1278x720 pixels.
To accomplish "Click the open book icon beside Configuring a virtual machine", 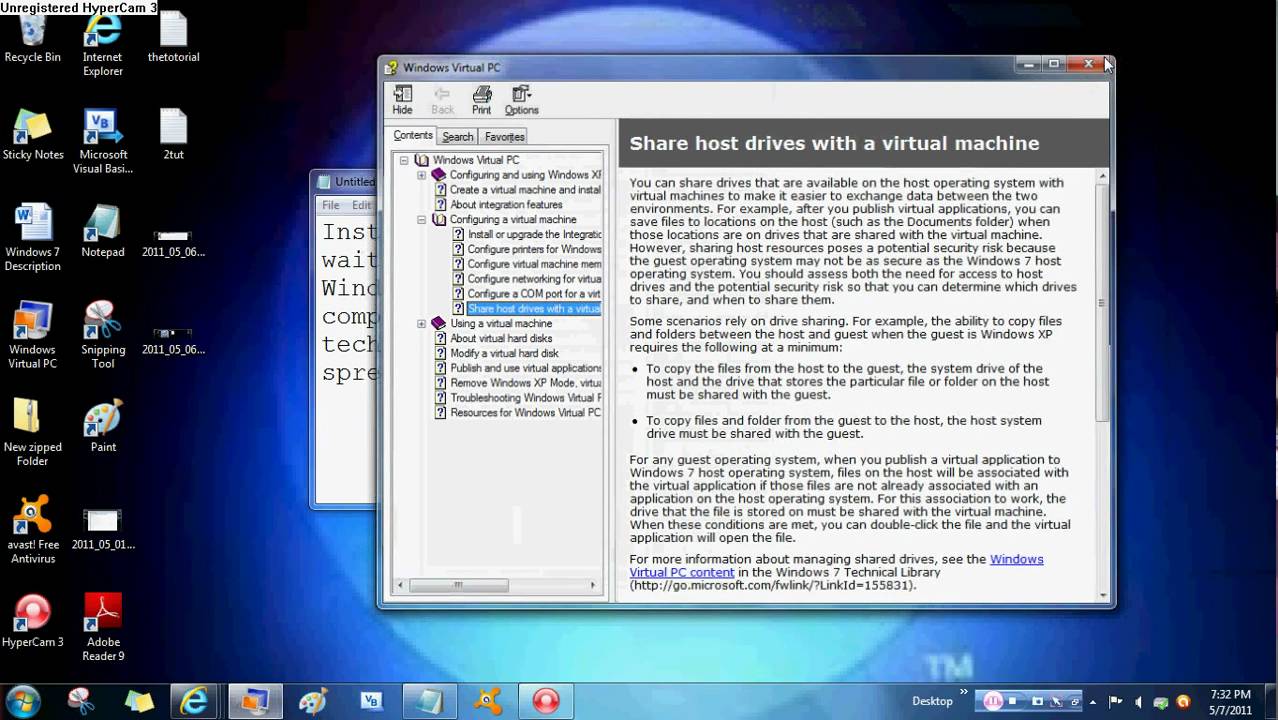I will (439, 220).
